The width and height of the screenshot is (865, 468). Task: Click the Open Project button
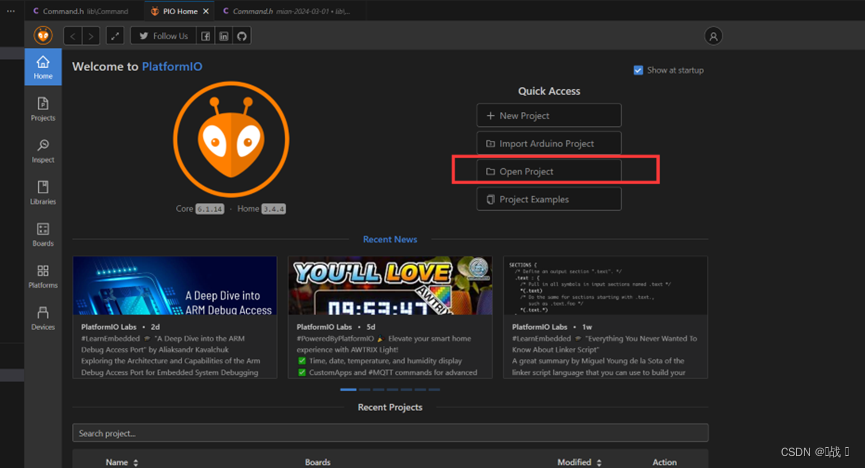tap(549, 171)
